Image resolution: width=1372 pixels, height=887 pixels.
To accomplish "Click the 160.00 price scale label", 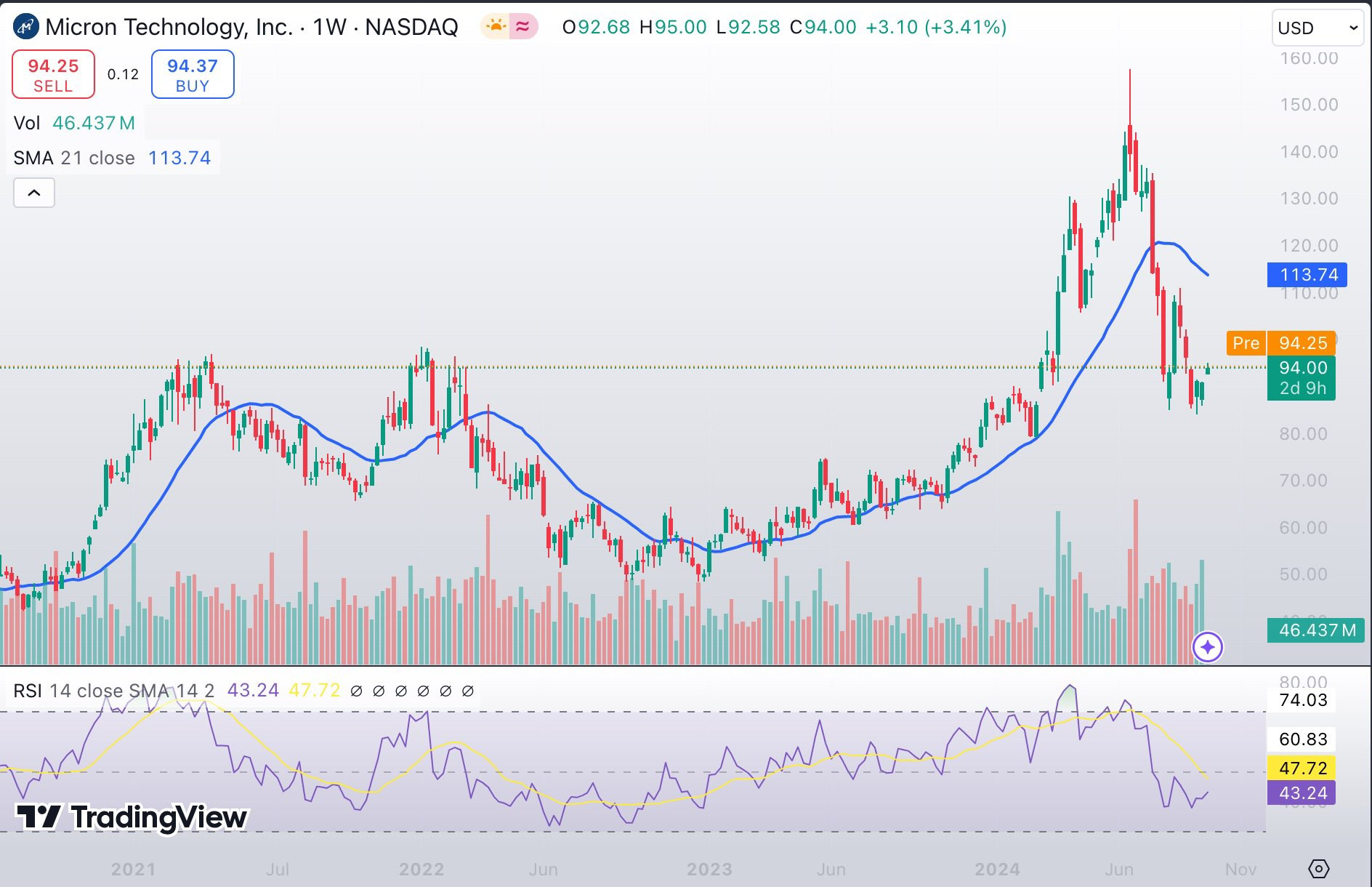I will tap(1309, 58).
